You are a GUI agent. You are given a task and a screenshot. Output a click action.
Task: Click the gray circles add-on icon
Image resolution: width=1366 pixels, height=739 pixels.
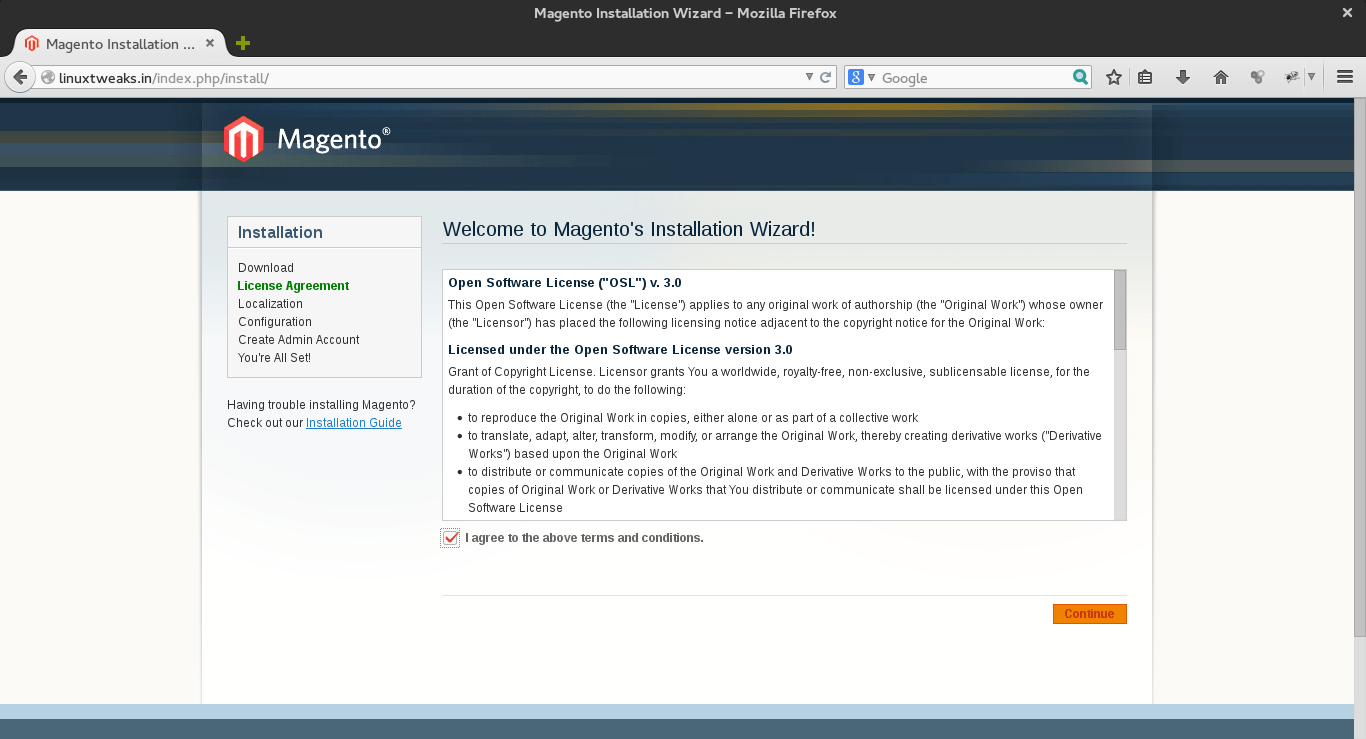click(1258, 77)
